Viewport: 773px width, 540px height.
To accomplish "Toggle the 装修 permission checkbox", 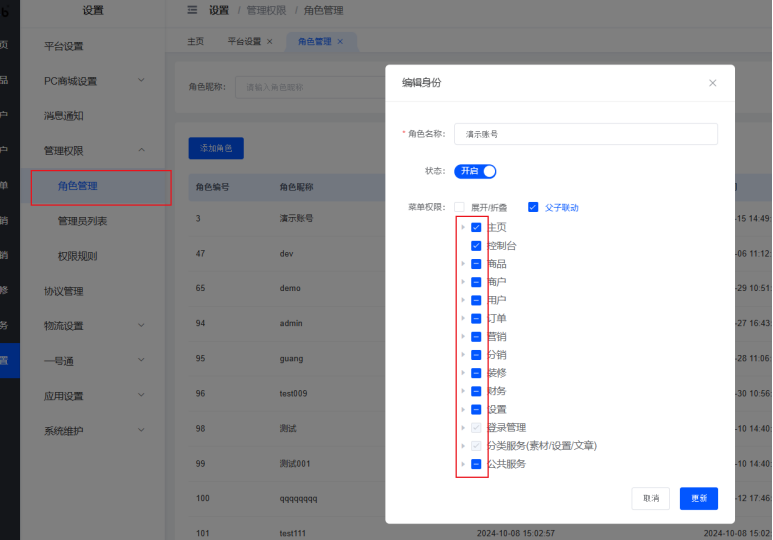I will (476, 373).
